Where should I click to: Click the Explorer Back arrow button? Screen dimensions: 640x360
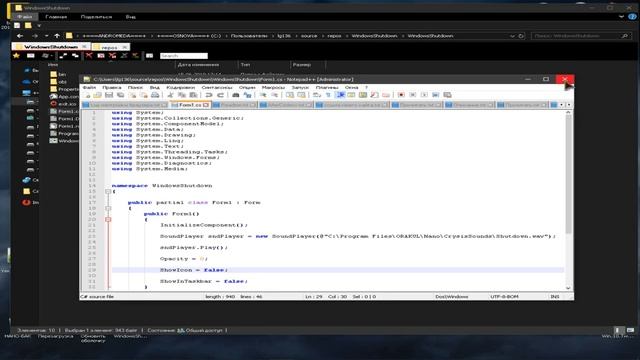(x=20, y=36)
